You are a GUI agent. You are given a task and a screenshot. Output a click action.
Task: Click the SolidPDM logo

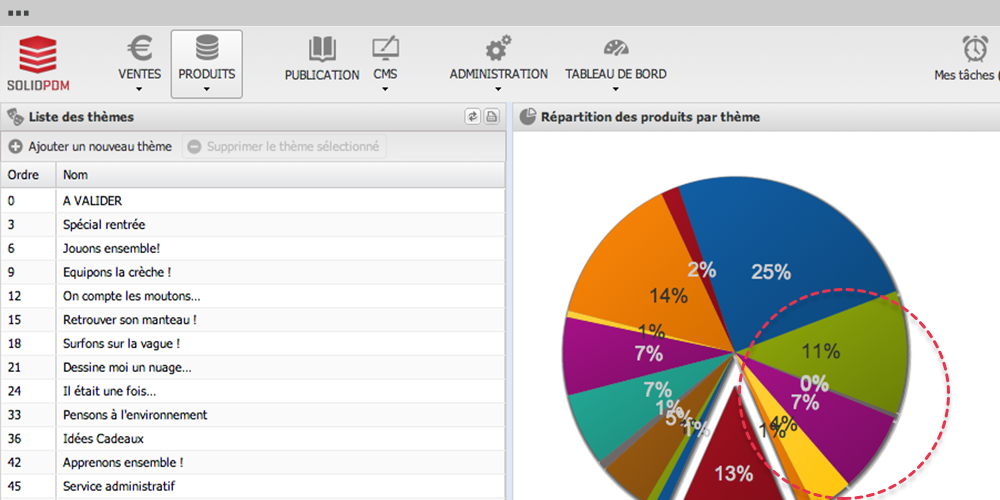point(38,64)
